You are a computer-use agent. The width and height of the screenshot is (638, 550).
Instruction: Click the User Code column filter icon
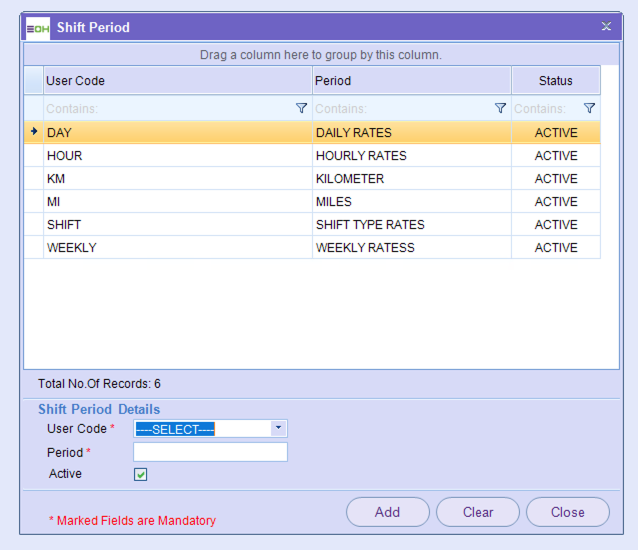[301, 108]
